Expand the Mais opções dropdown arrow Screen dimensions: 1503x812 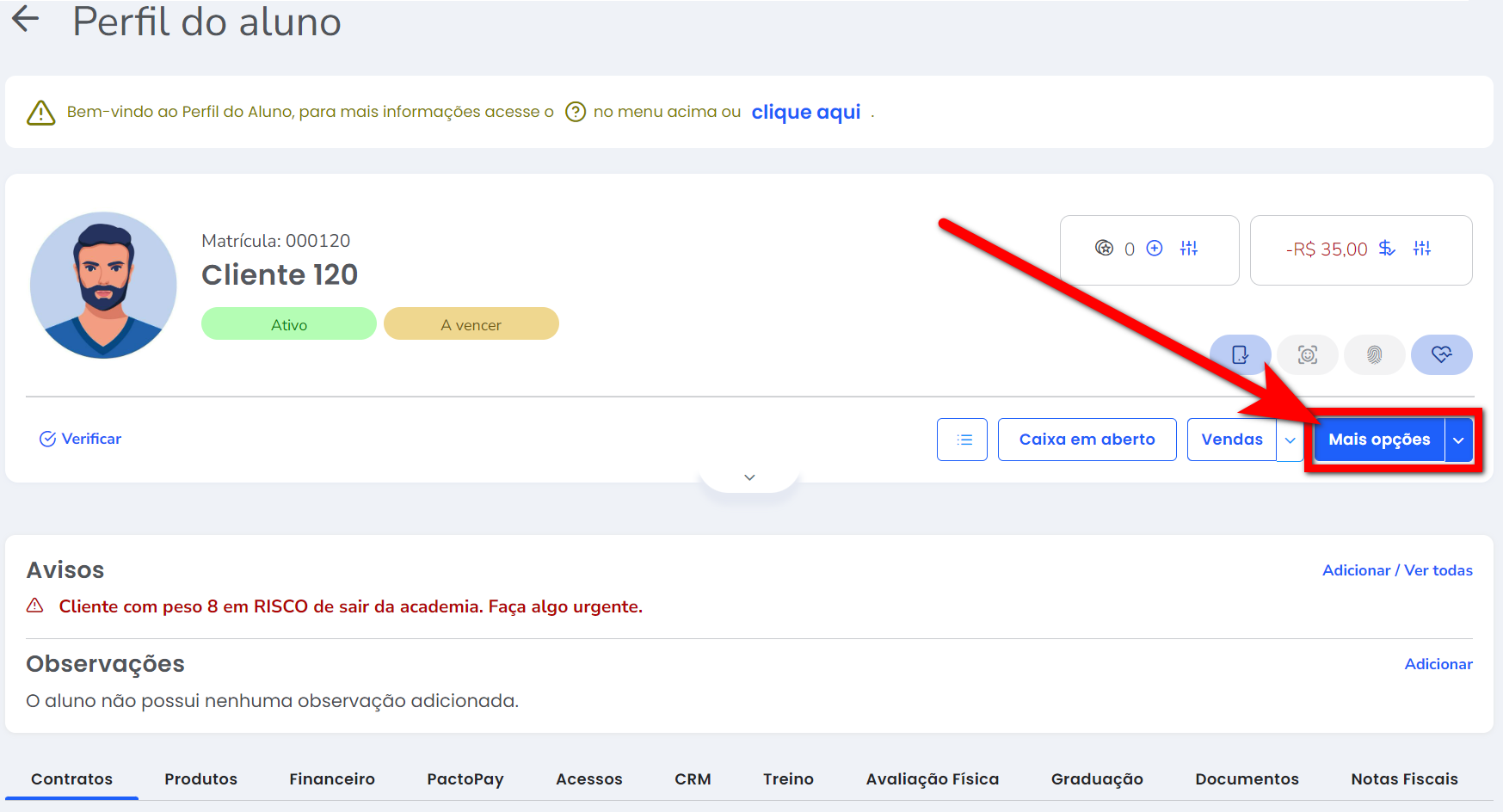[x=1458, y=440]
